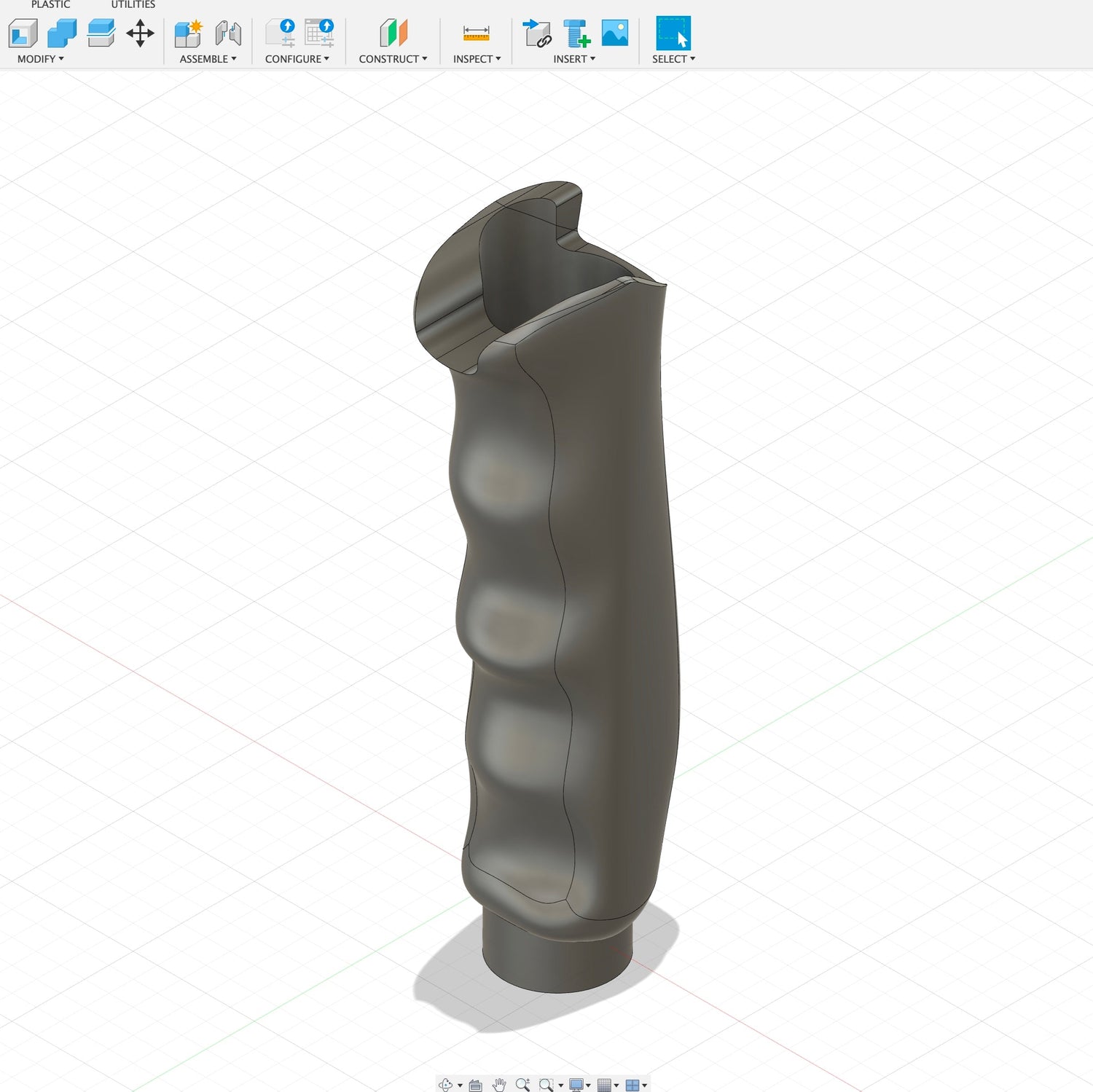Choose the Split Body tool icon
Screen dimensions: 1093x1092
[x=101, y=34]
